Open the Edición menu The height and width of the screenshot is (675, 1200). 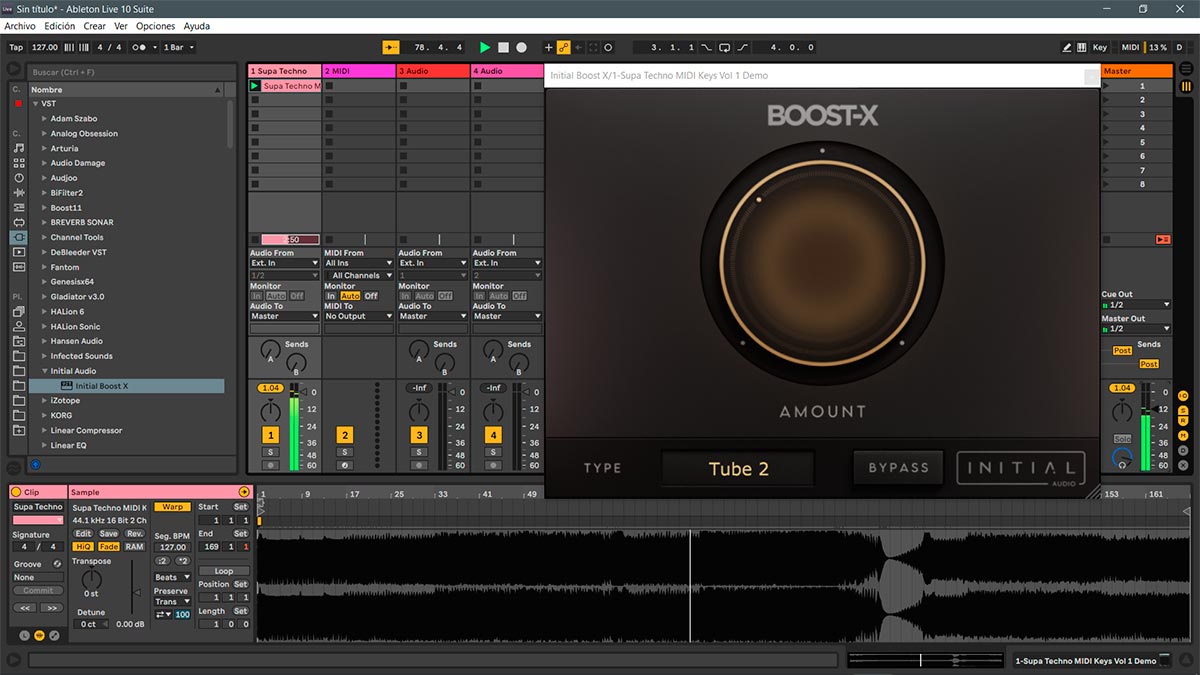(x=60, y=26)
